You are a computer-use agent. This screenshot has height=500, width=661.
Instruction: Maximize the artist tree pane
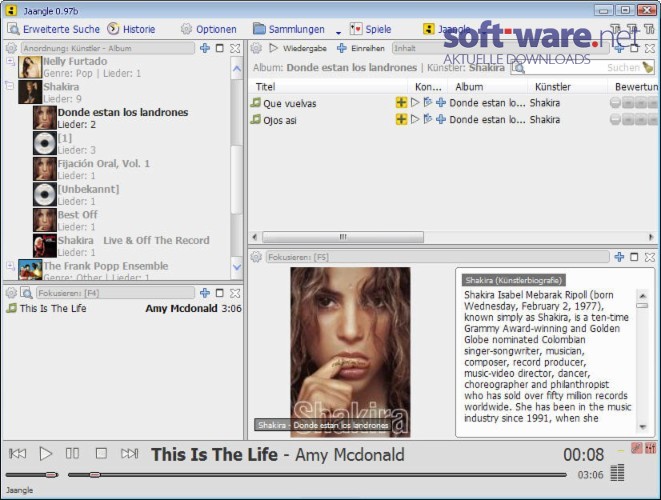[220, 48]
